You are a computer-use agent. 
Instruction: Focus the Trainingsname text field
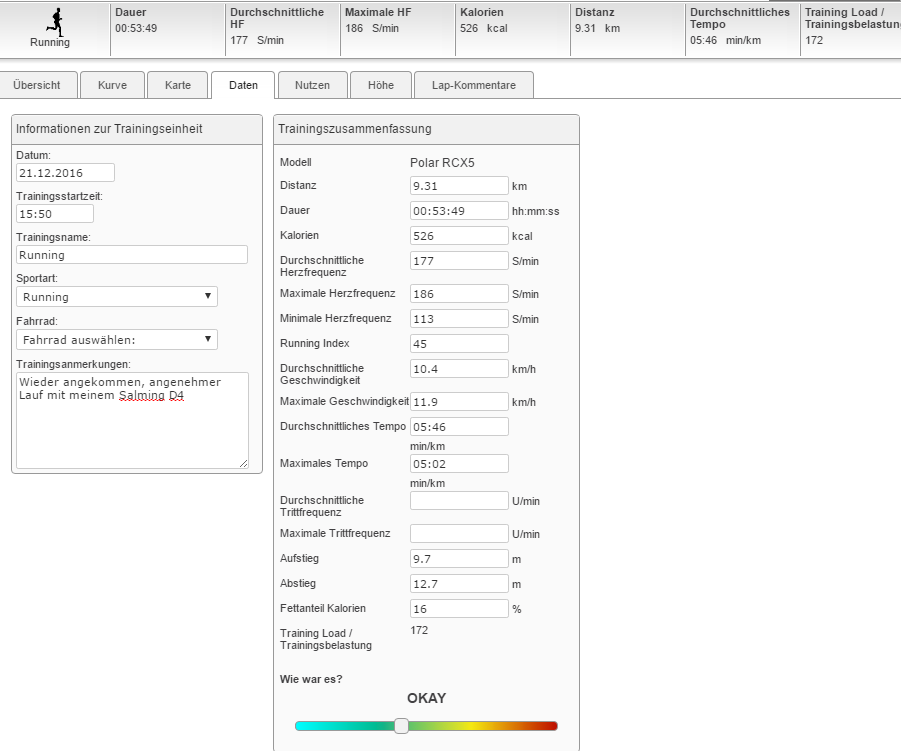coord(132,255)
